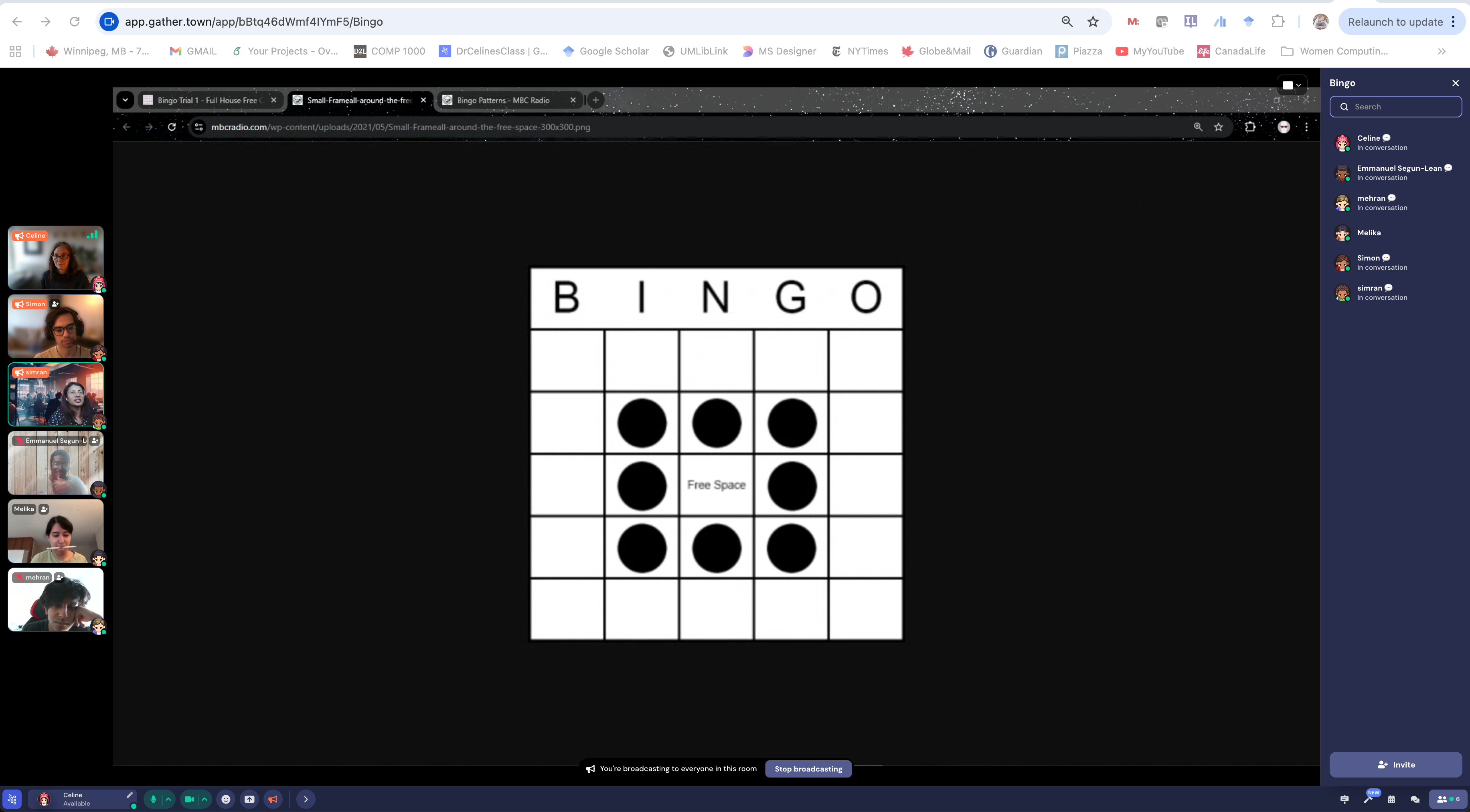Image resolution: width=1470 pixels, height=812 pixels.
Task: Mute the microphone
Action: click(x=153, y=799)
